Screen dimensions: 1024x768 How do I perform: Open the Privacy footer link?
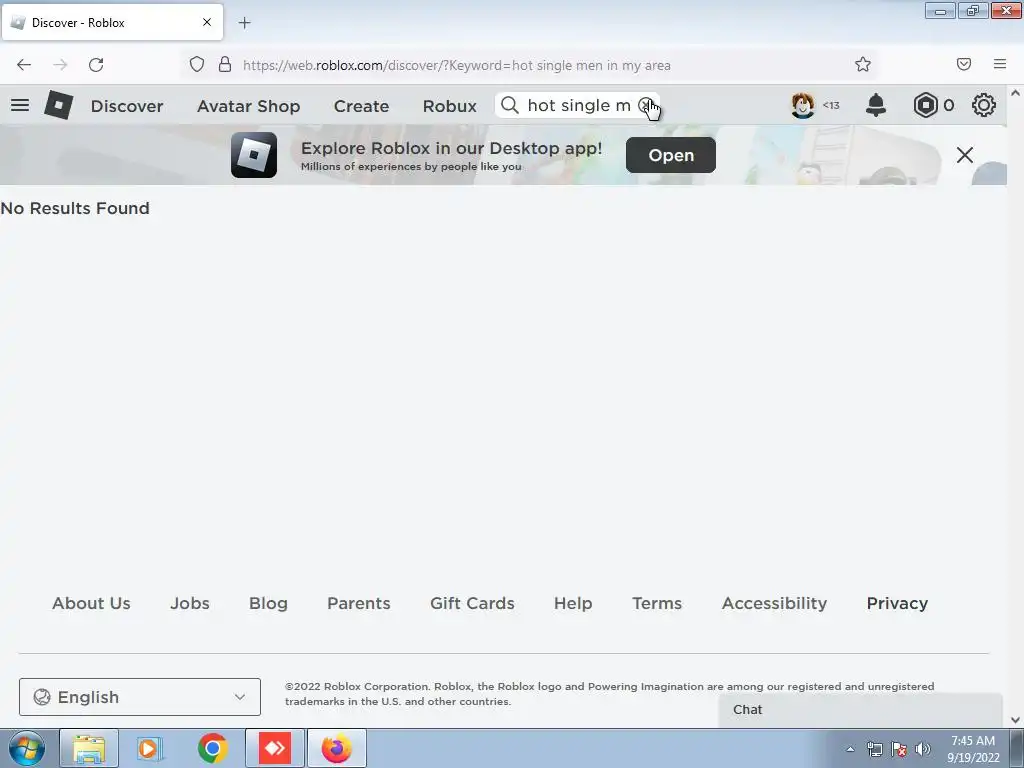pos(897,603)
